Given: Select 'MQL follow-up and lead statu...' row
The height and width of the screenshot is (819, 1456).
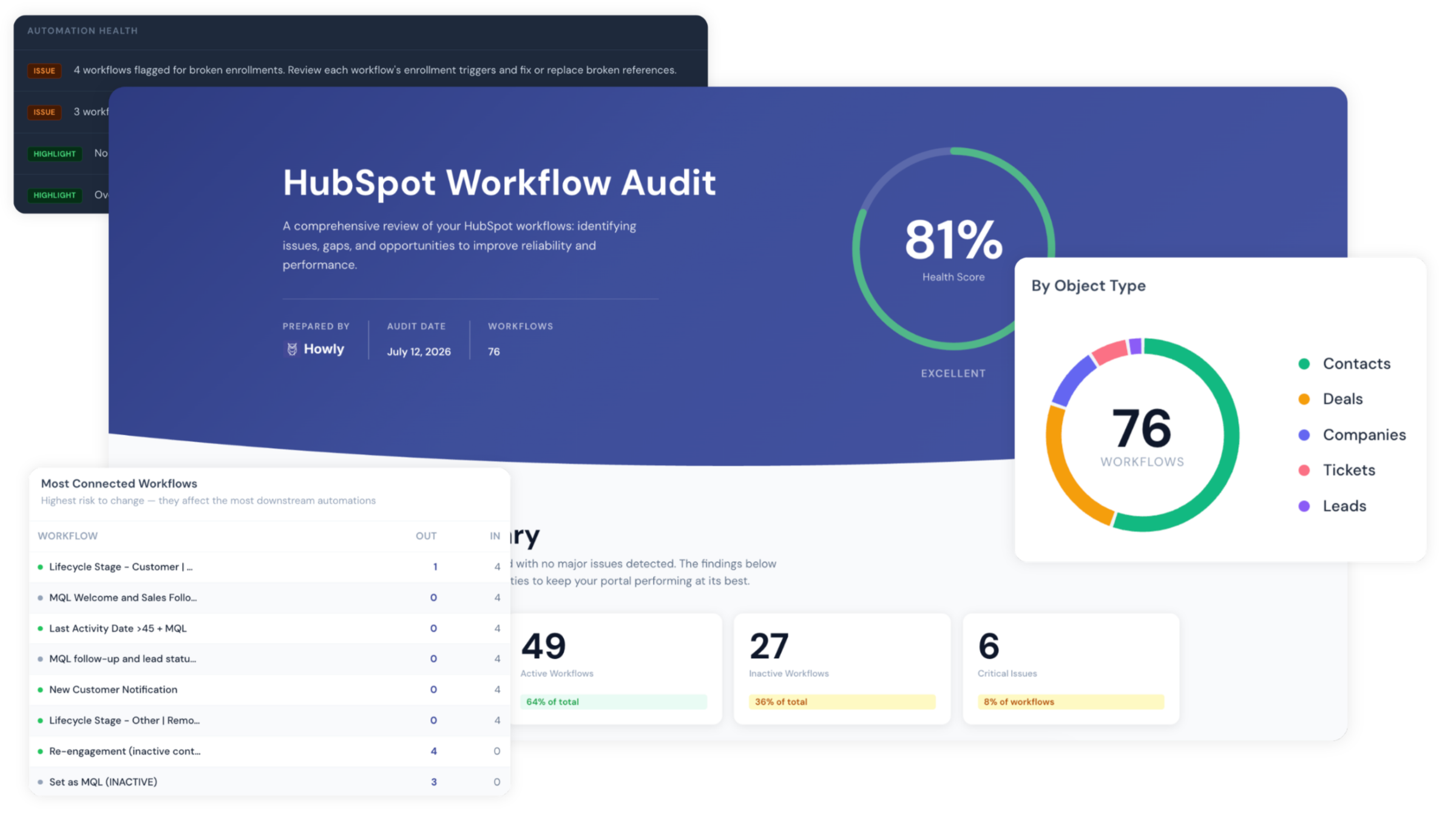Looking at the screenshot, I should [x=269, y=659].
